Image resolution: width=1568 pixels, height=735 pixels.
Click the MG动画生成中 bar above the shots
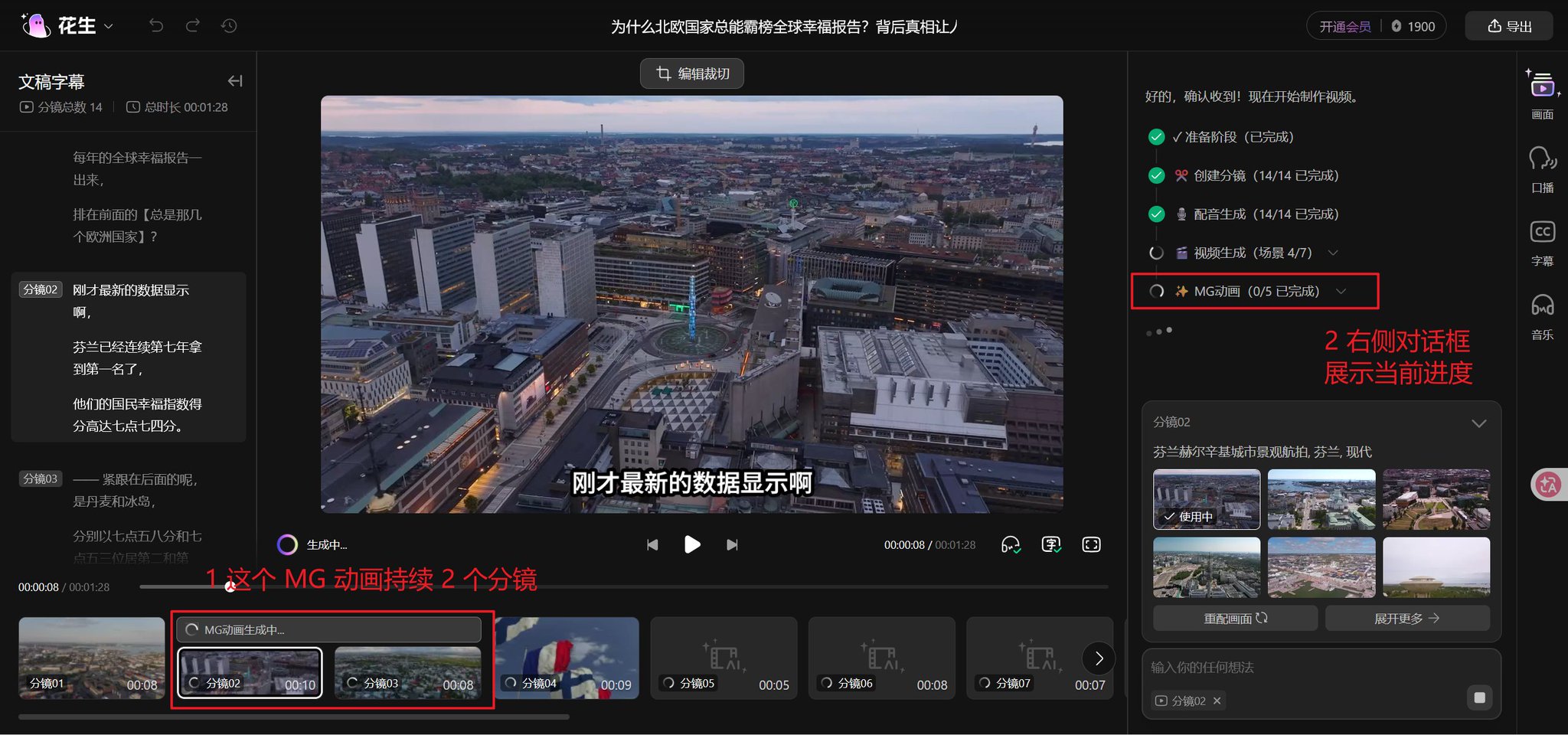[x=329, y=629]
